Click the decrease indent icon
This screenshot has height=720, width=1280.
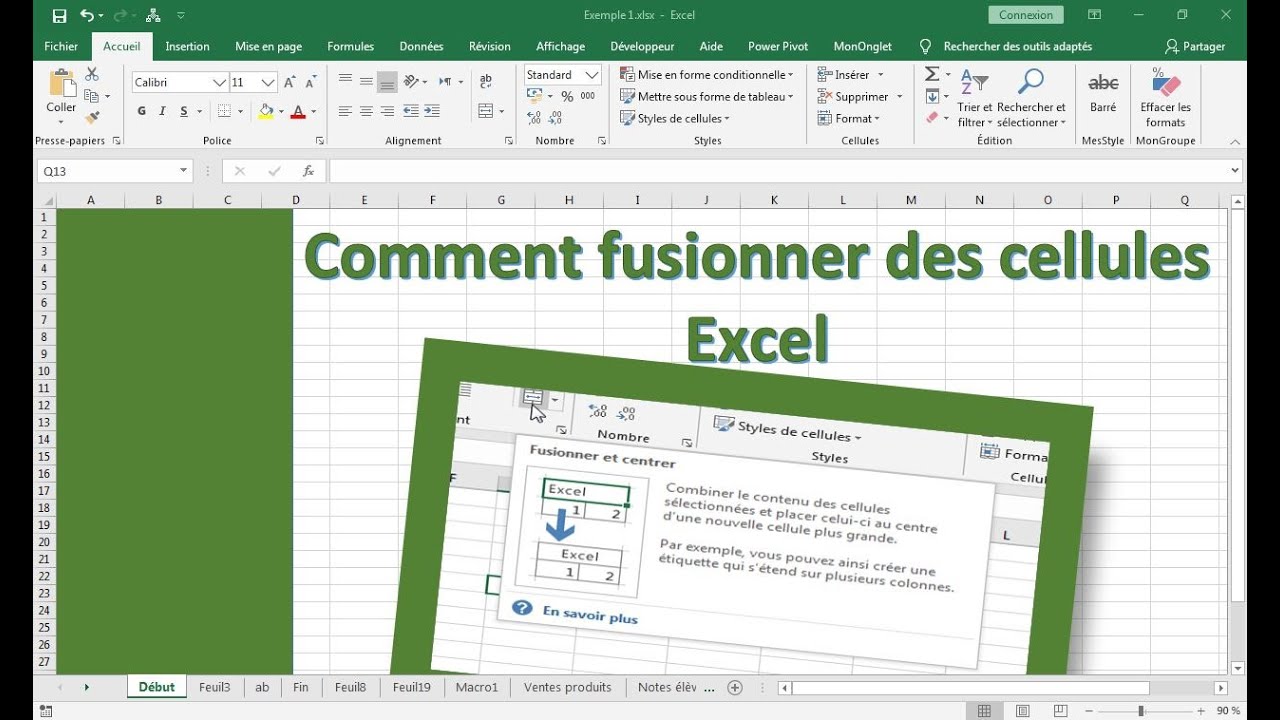(411, 111)
